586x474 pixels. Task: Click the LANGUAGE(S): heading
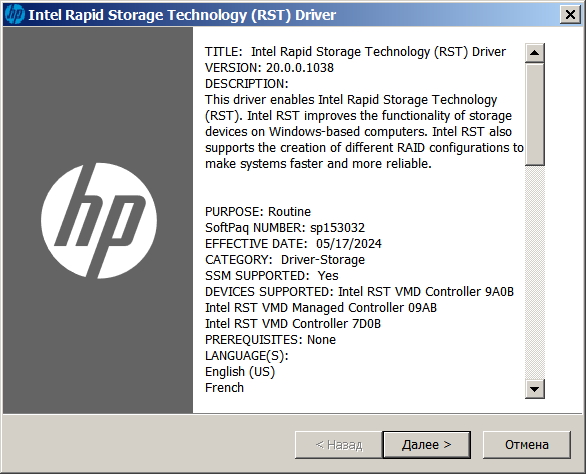[x=247, y=356]
